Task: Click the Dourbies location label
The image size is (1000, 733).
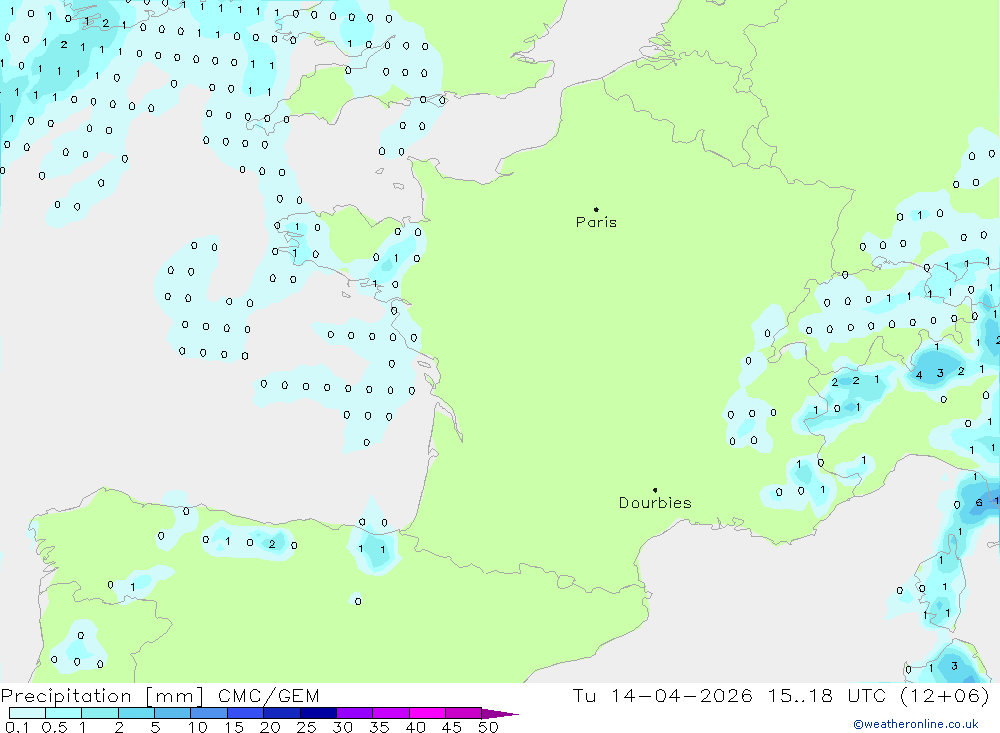Action: (x=655, y=503)
